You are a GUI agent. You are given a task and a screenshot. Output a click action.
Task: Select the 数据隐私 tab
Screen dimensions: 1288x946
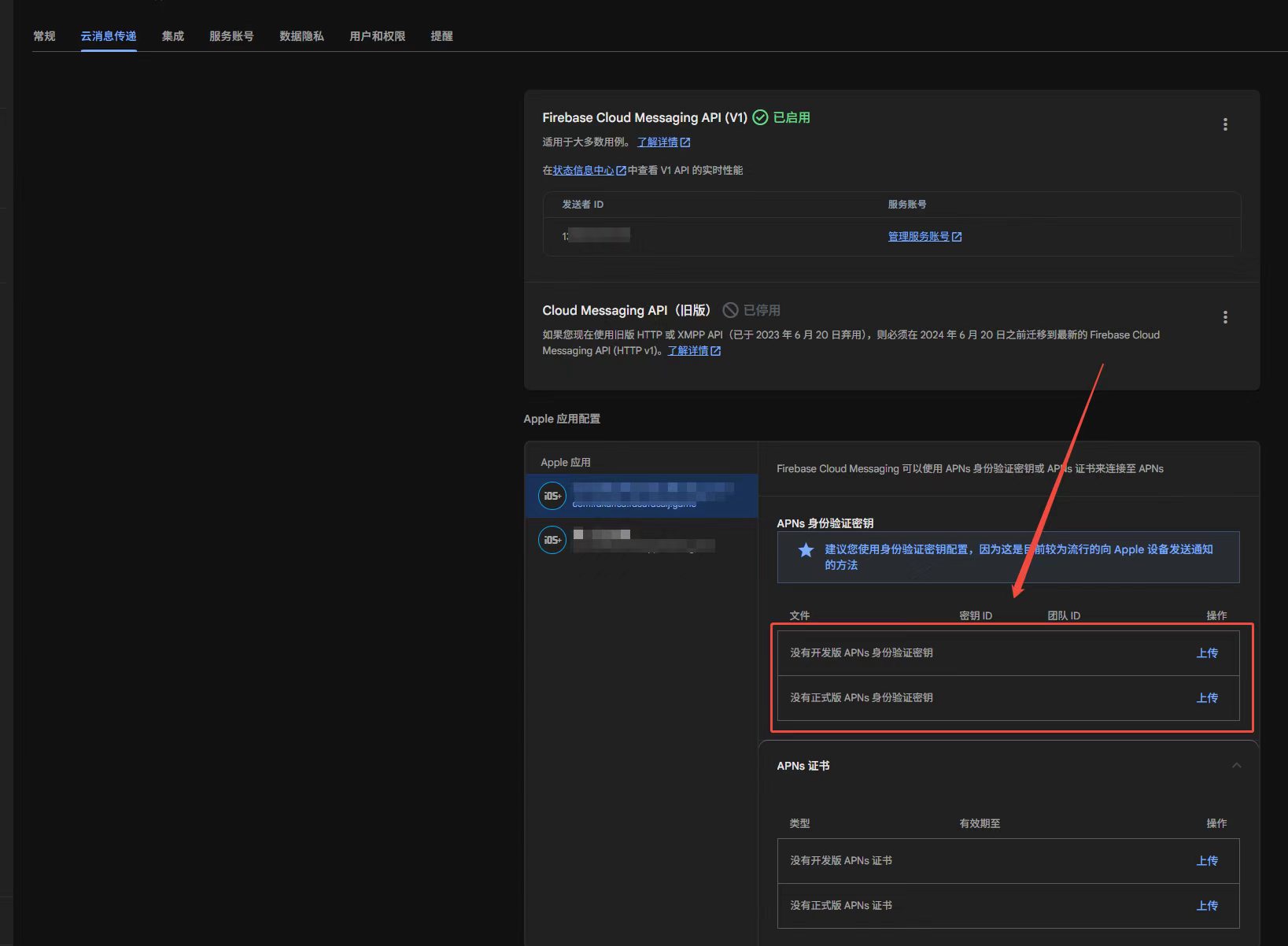[x=301, y=36]
